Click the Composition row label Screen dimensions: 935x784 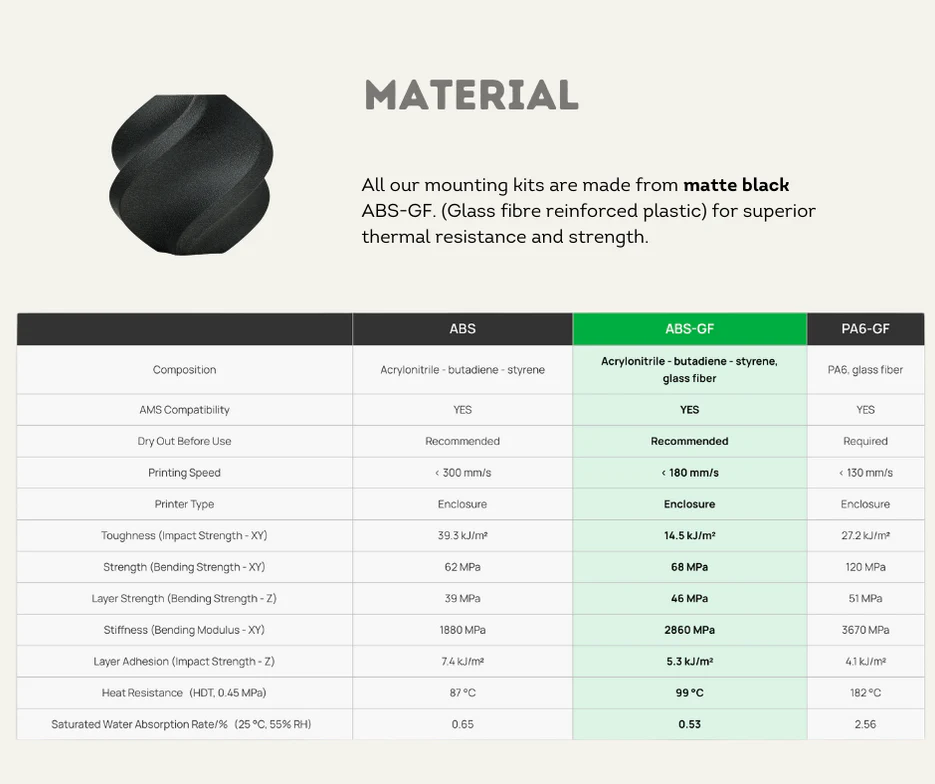point(184,370)
